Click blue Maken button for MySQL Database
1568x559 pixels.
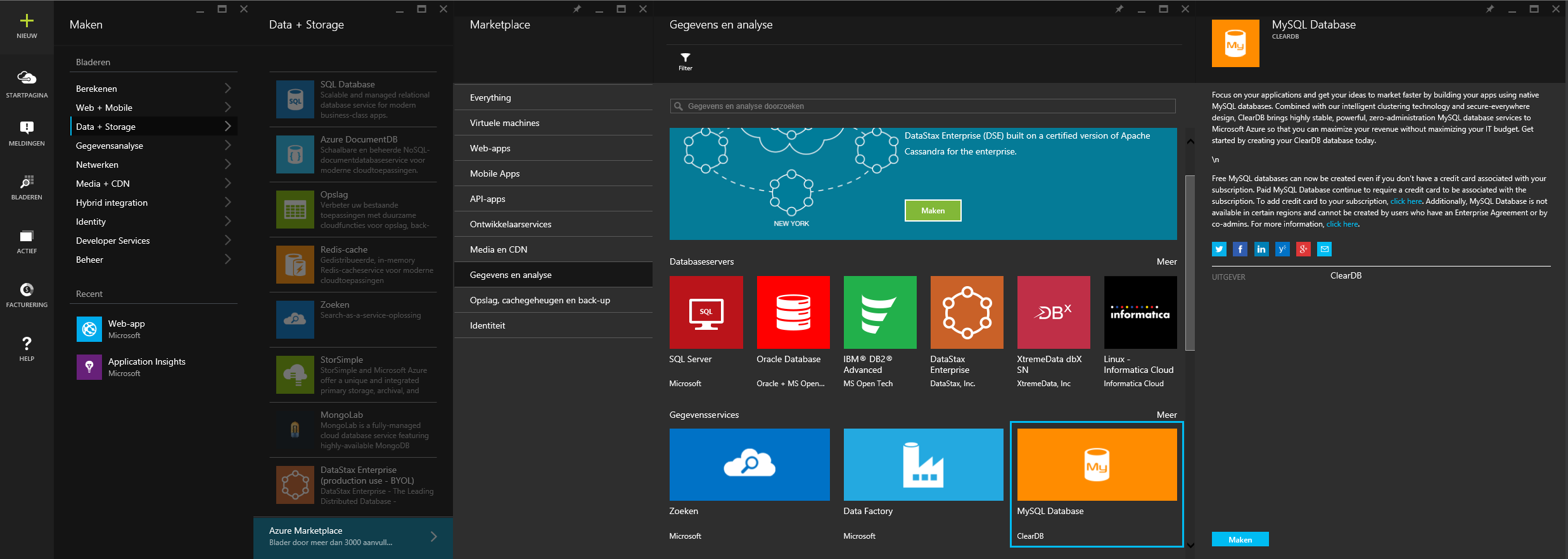[x=1240, y=539]
